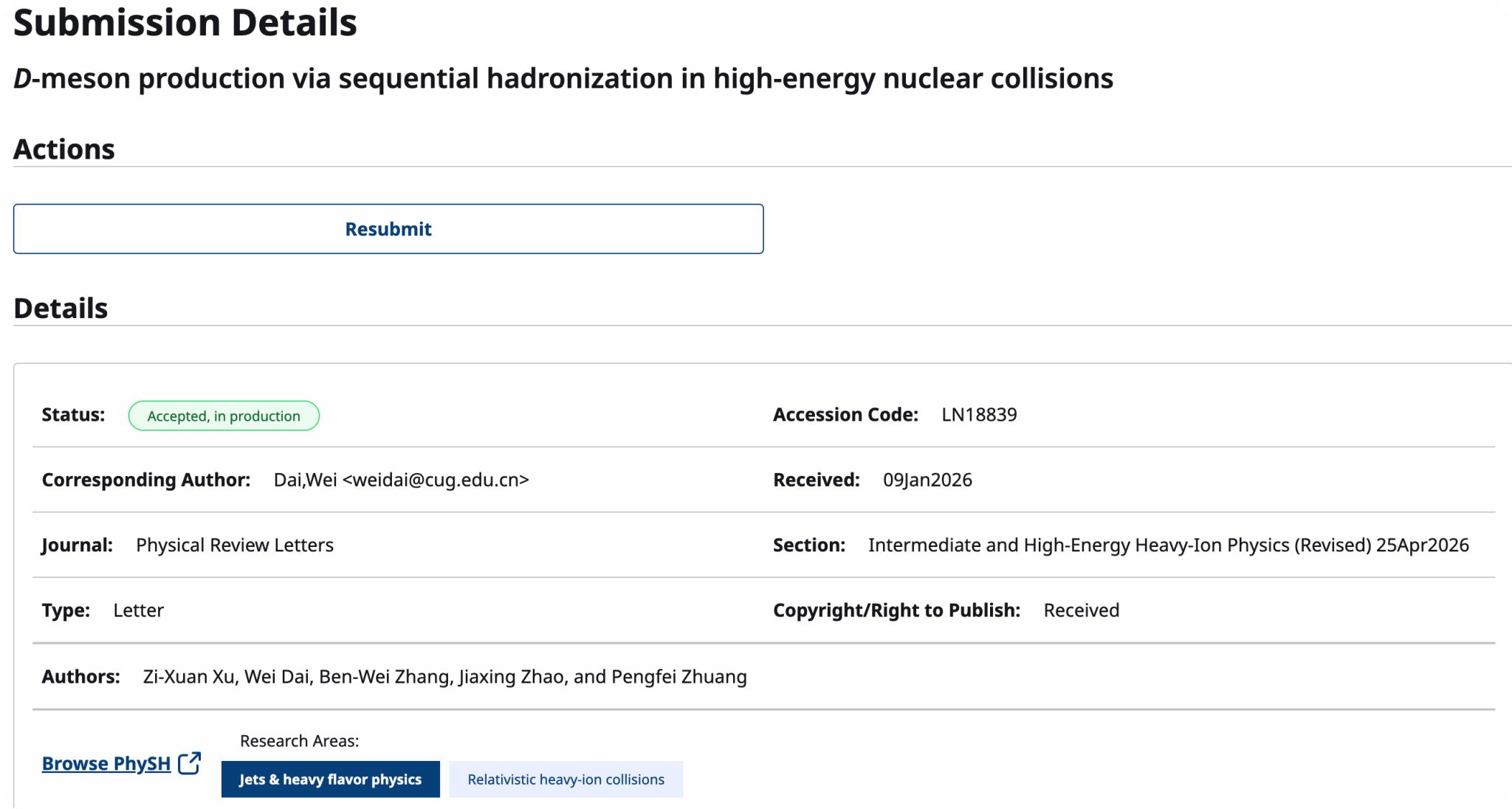Click the Submission Details page heading

coord(185,22)
